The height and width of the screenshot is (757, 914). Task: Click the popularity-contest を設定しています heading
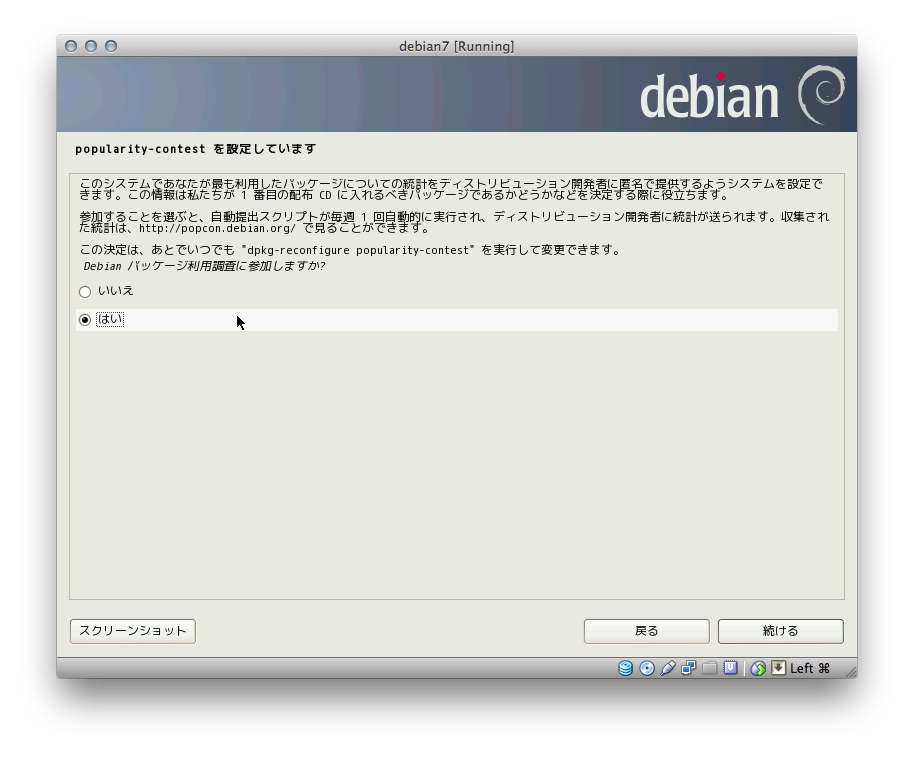click(x=196, y=149)
